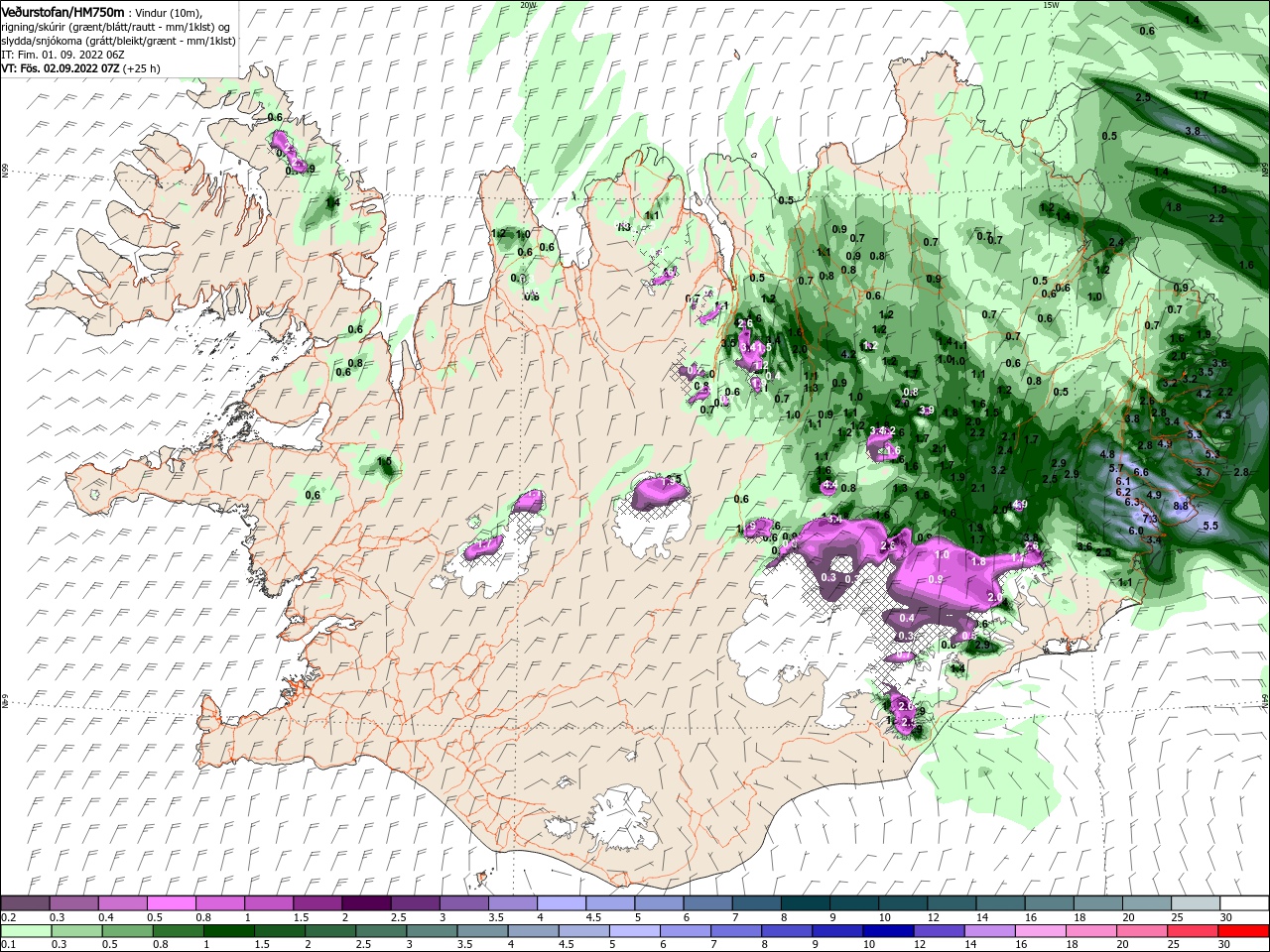Click the dark teal swatch labeled 8 in snow legend
This screenshot has width=1270, height=952.
[x=805, y=903]
